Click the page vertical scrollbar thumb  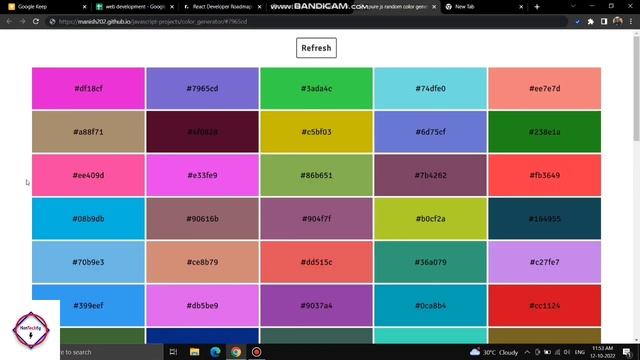click(x=636, y=89)
